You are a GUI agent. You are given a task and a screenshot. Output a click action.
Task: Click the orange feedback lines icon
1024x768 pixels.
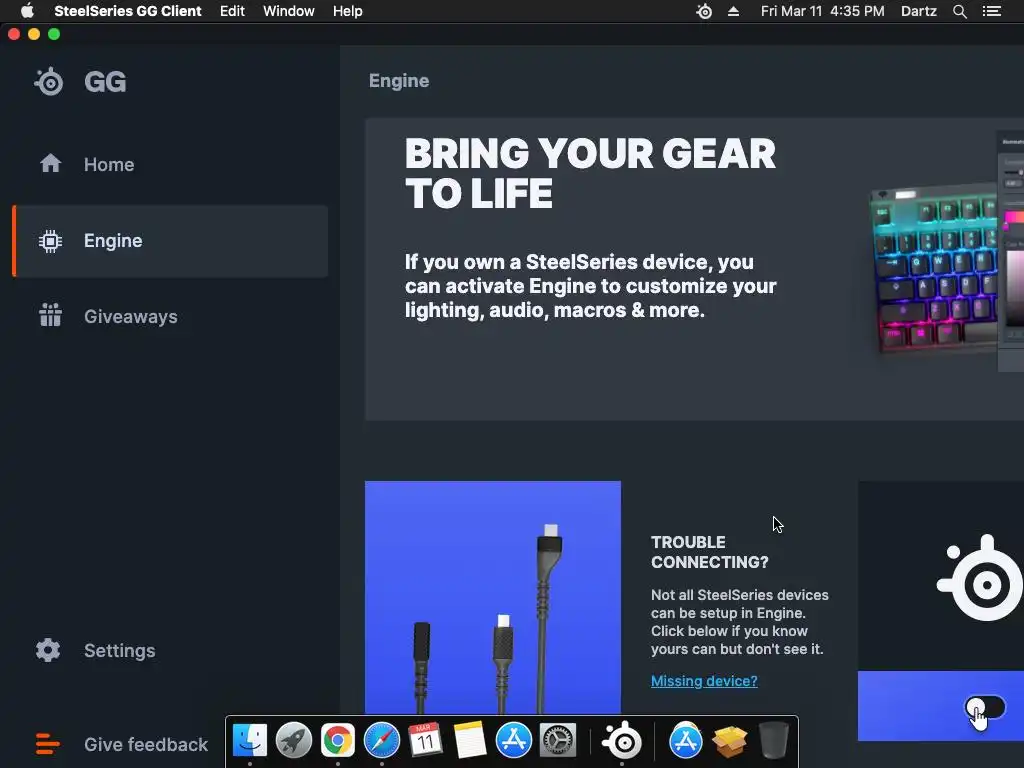coord(48,744)
